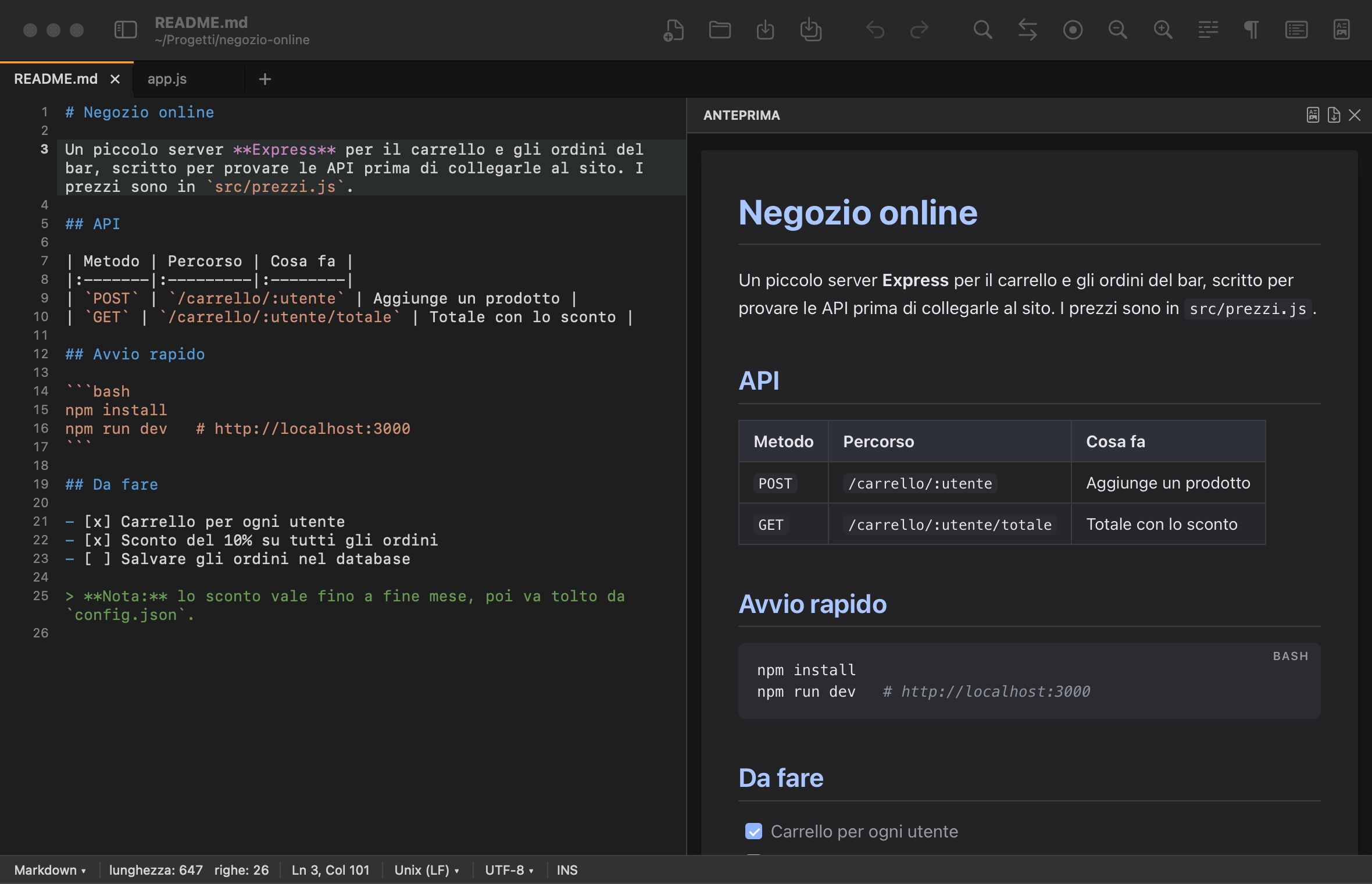Click the BASH code block label
Image resolution: width=1372 pixels, height=884 pixels.
(x=1291, y=656)
